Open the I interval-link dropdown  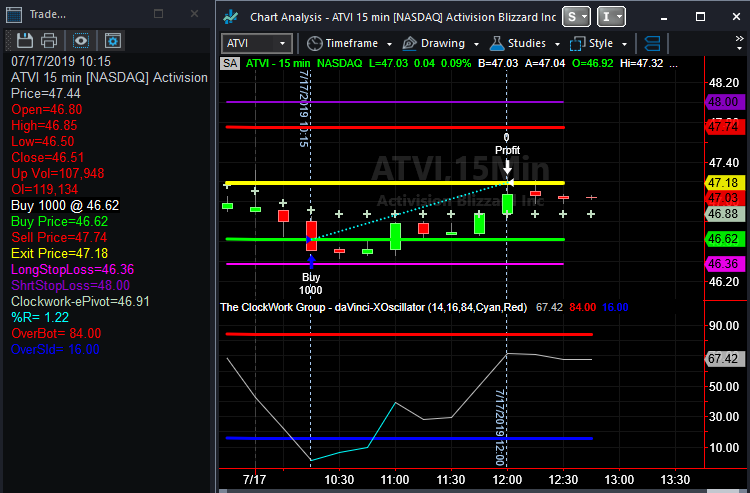point(611,17)
